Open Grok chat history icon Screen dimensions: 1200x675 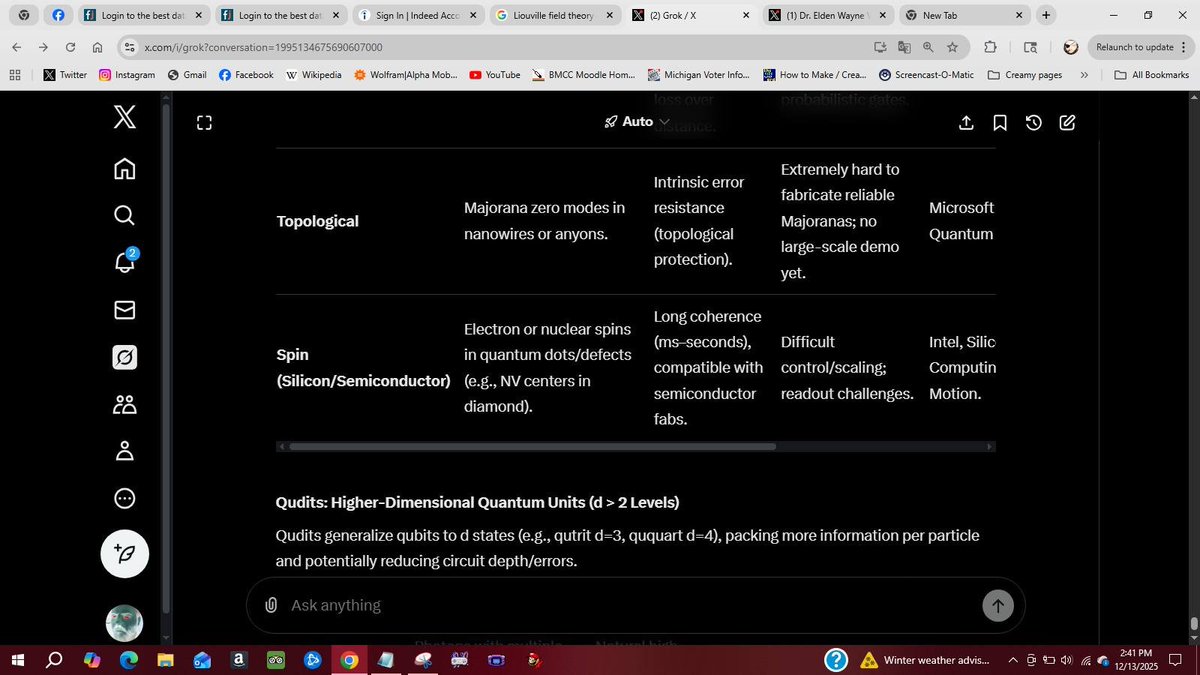tap(1034, 122)
